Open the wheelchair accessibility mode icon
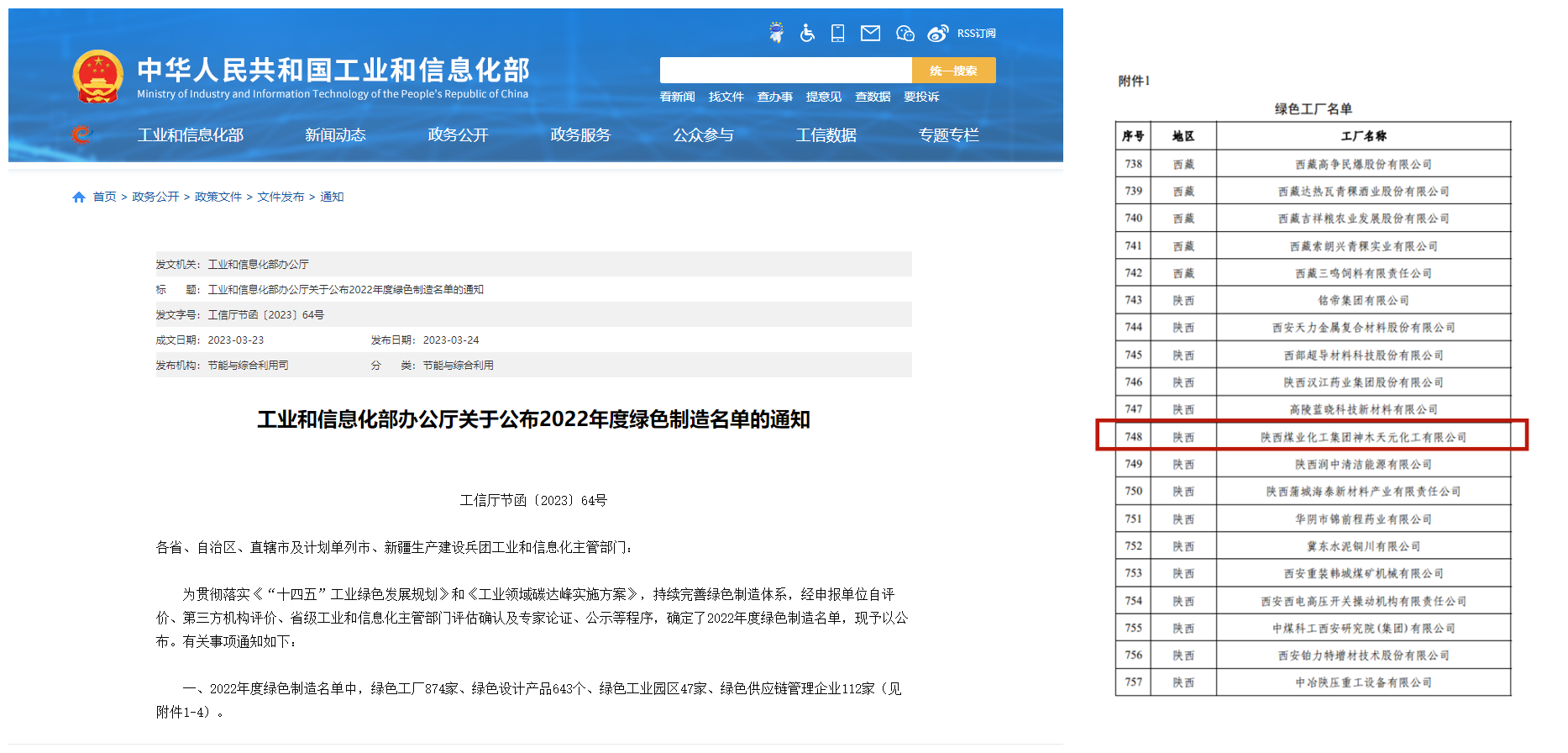1568x753 pixels. click(807, 33)
